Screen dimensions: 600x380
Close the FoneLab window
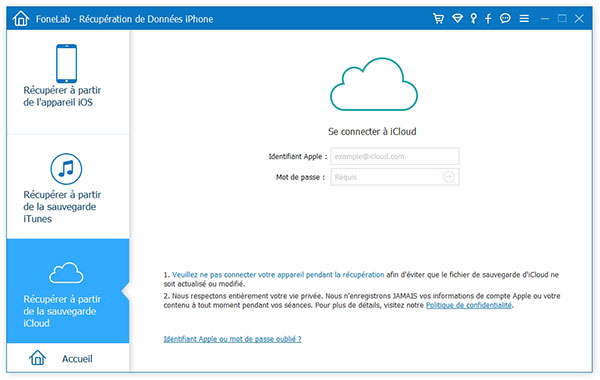tap(579, 18)
